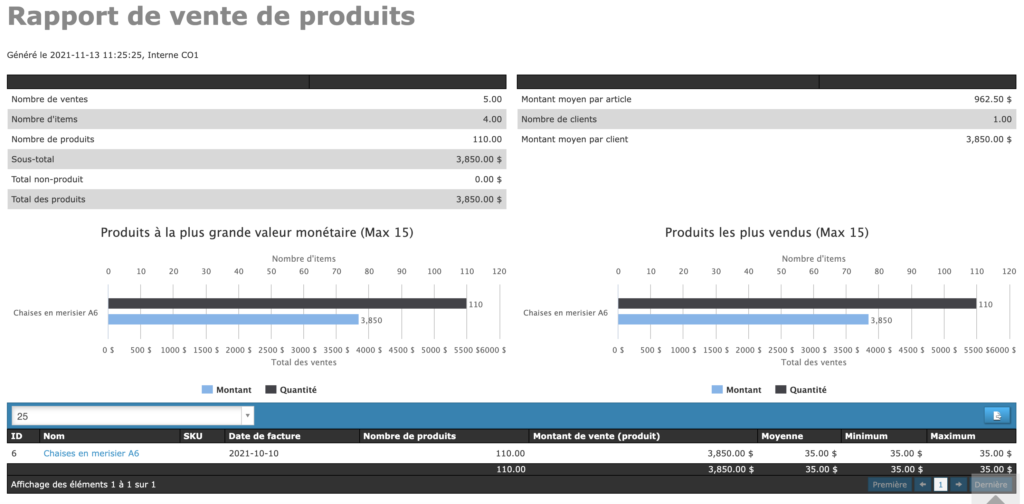1024x504 pixels.
Task: Toggle Quantité legend in monetary value chart
Action: click(x=291, y=389)
